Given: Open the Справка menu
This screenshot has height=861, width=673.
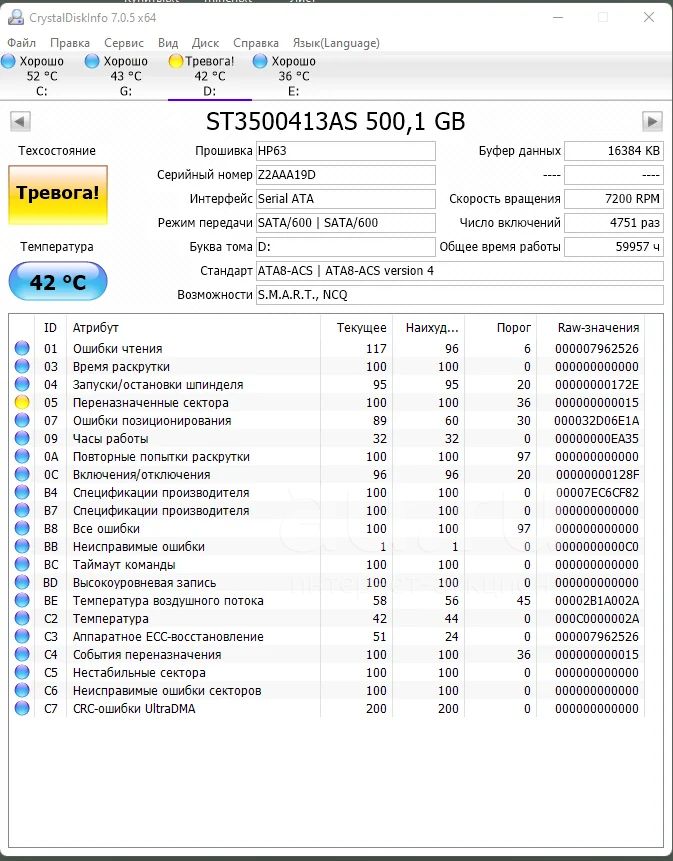Looking at the screenshot, I should pos(256,43).
